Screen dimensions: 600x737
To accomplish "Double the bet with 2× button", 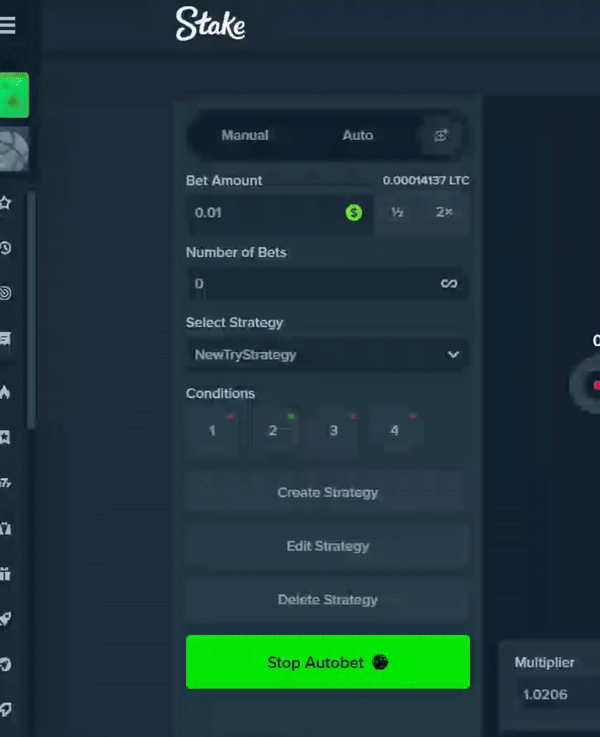I will coord(444,212).
